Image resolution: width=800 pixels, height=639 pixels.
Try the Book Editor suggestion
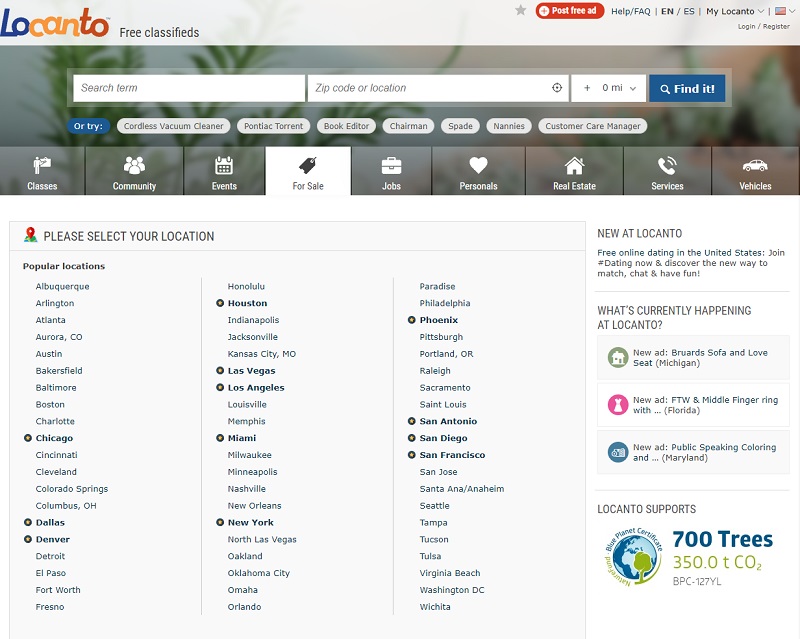coord(346,126)
